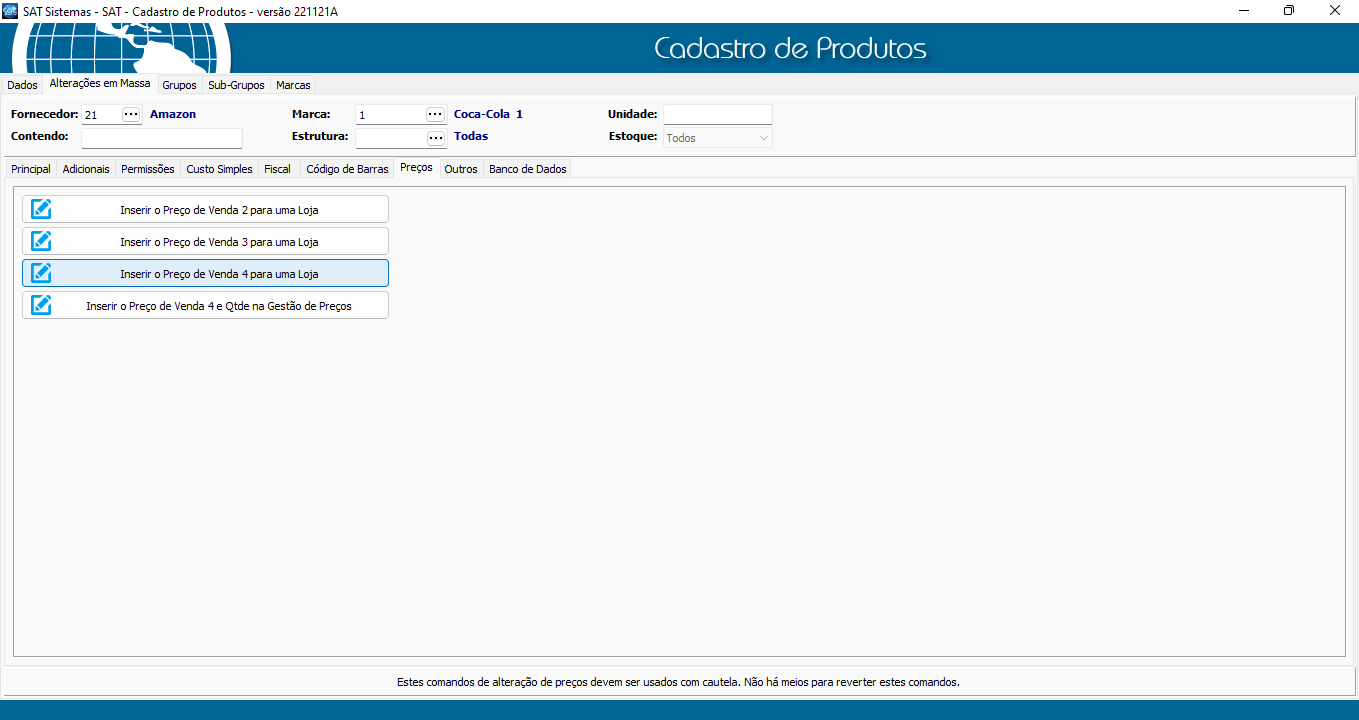Click the SAT application icon in title bar
The height and width of the screenshot is (720, 1359).
click(x=10, y=10)
